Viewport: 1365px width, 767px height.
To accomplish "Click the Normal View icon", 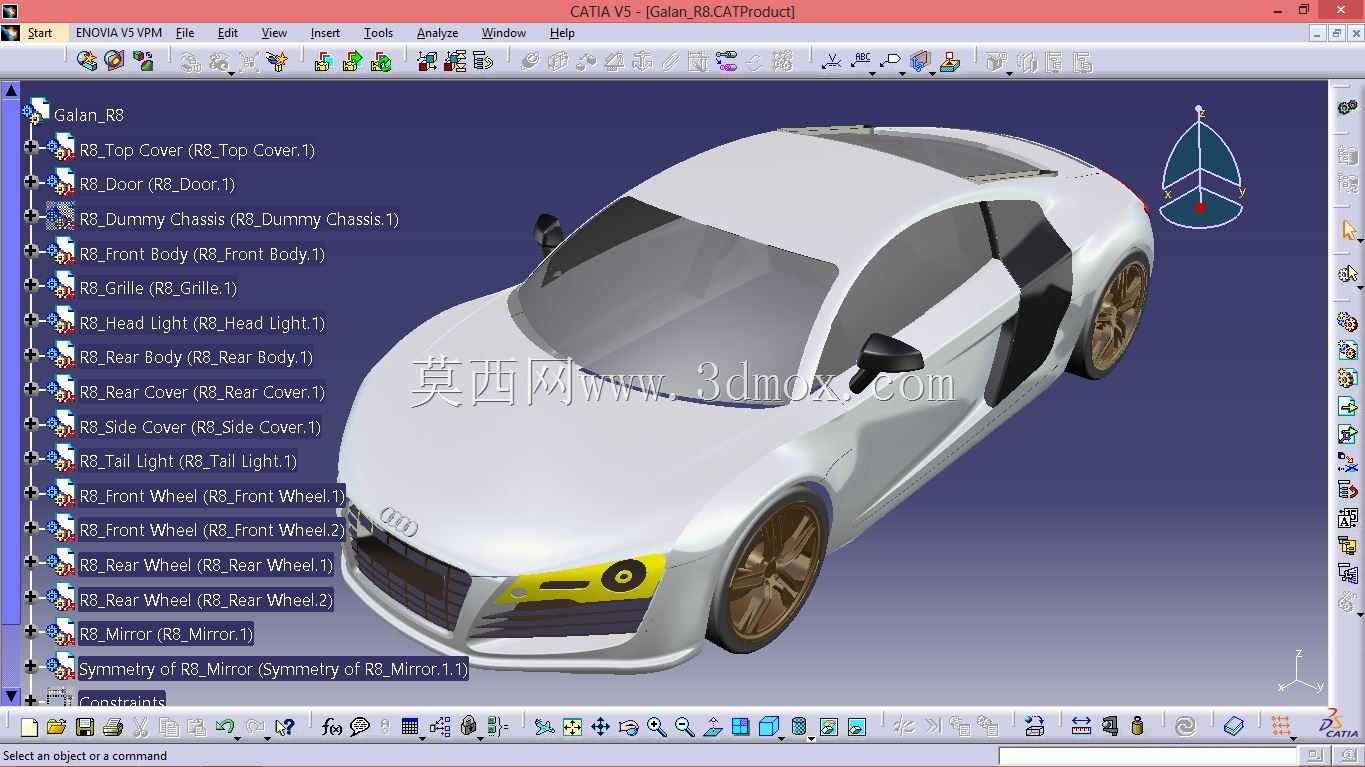I will pyautogui.click(x=712, y=727).
